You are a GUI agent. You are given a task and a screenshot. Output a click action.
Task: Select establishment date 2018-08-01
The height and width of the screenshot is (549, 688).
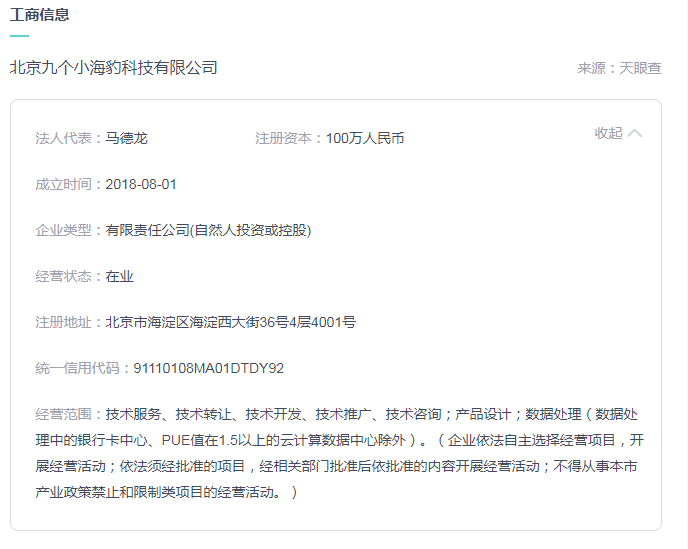coord(141,184)
